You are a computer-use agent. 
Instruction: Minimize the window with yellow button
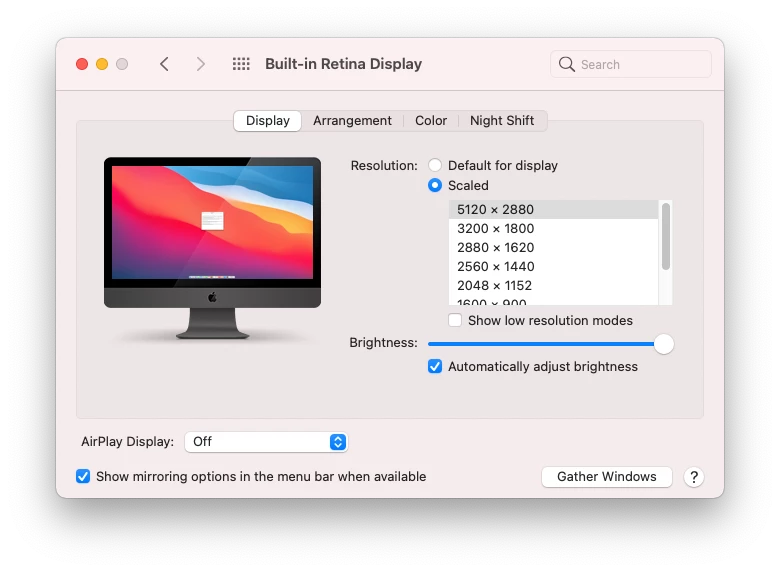[x=102, y=64]
